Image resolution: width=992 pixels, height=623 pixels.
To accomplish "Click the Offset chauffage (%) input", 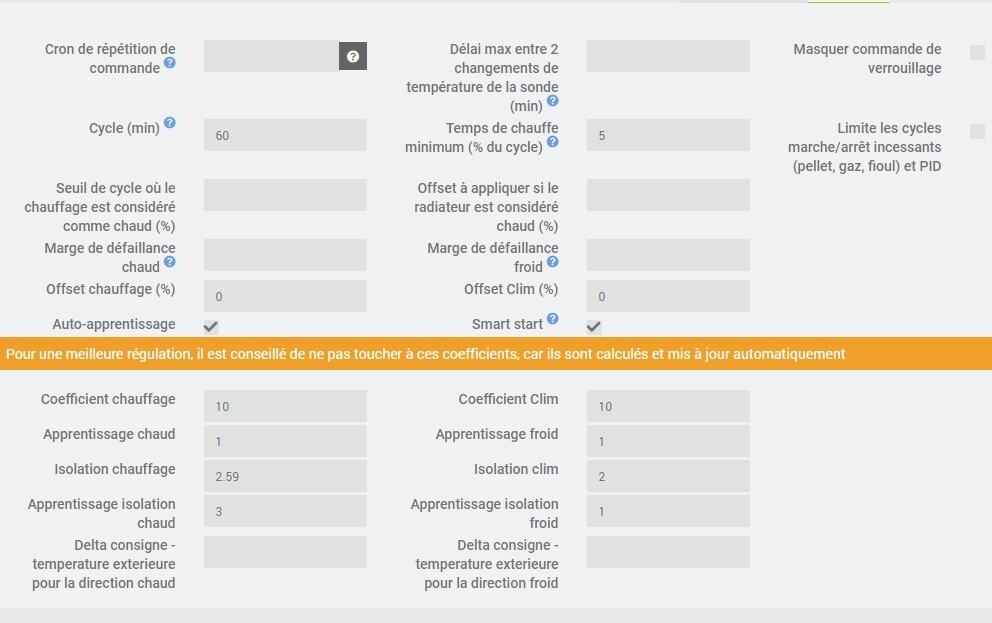I will pyautogui.click(x=285, y=296).
